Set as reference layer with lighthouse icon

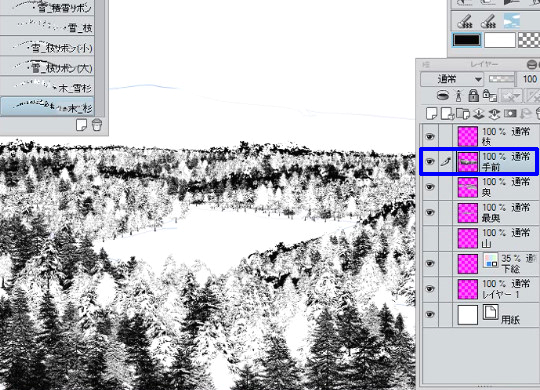coord(458,95)
